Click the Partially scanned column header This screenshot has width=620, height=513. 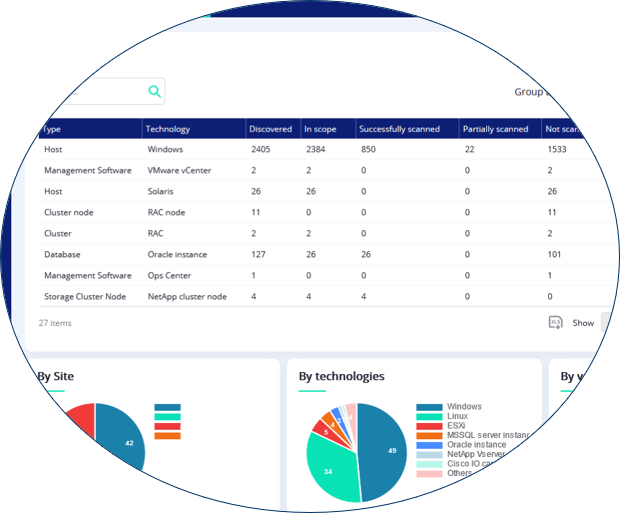click(x=496, y=129)
